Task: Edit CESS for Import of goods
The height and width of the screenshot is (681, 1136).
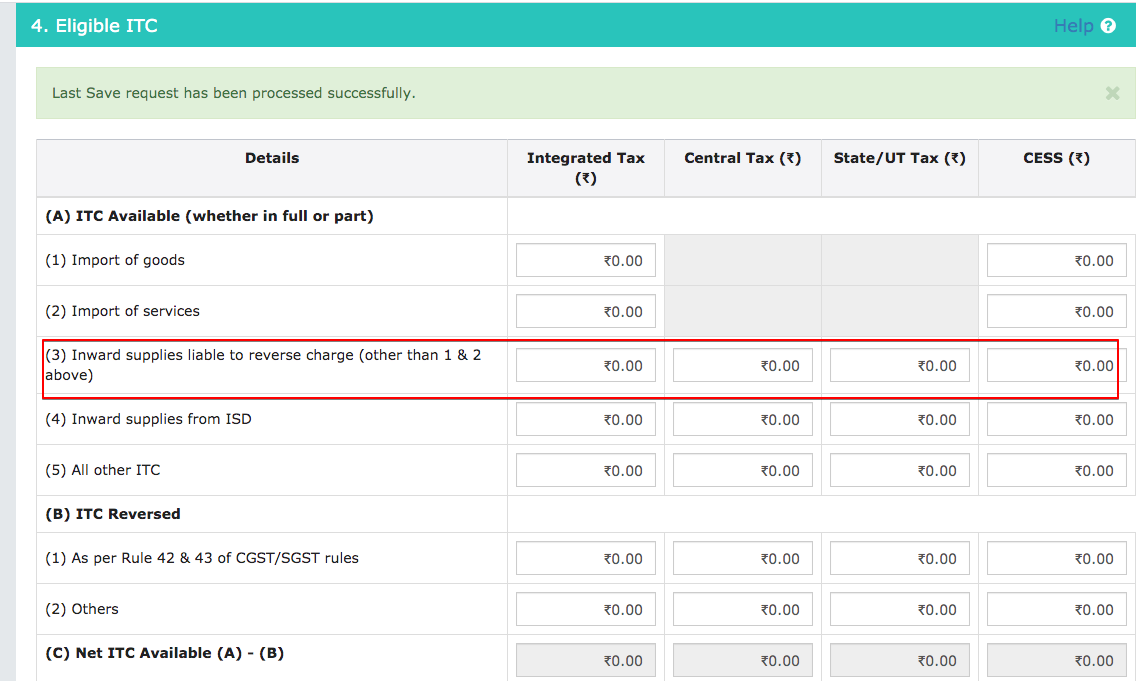Action: 1056,260
